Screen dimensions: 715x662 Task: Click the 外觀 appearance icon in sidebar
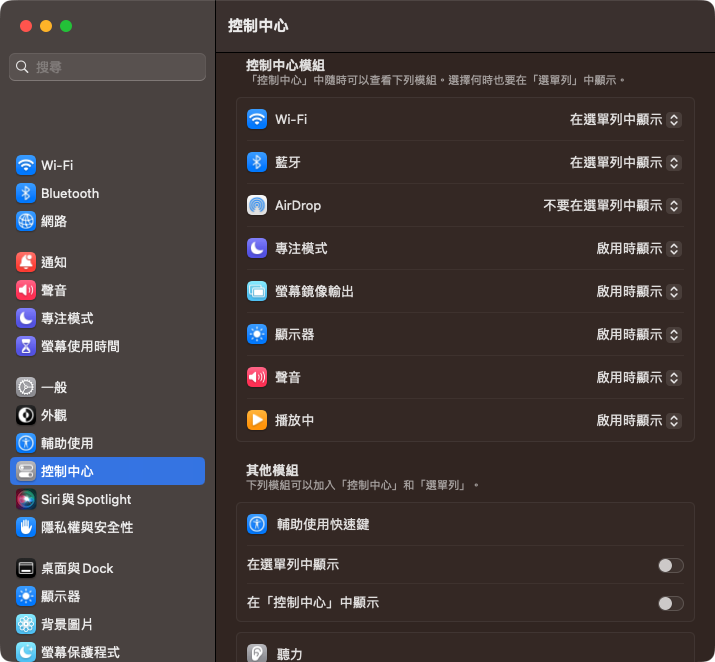[26, 415]
